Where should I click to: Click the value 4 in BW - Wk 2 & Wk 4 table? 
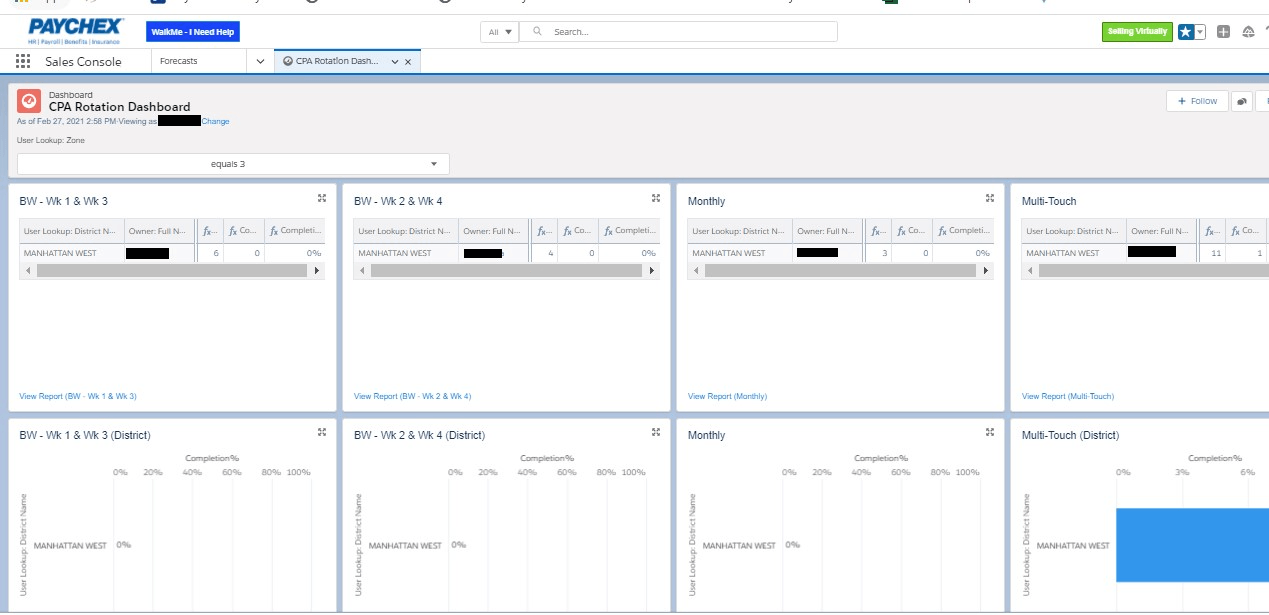click(x=550, y=253)
